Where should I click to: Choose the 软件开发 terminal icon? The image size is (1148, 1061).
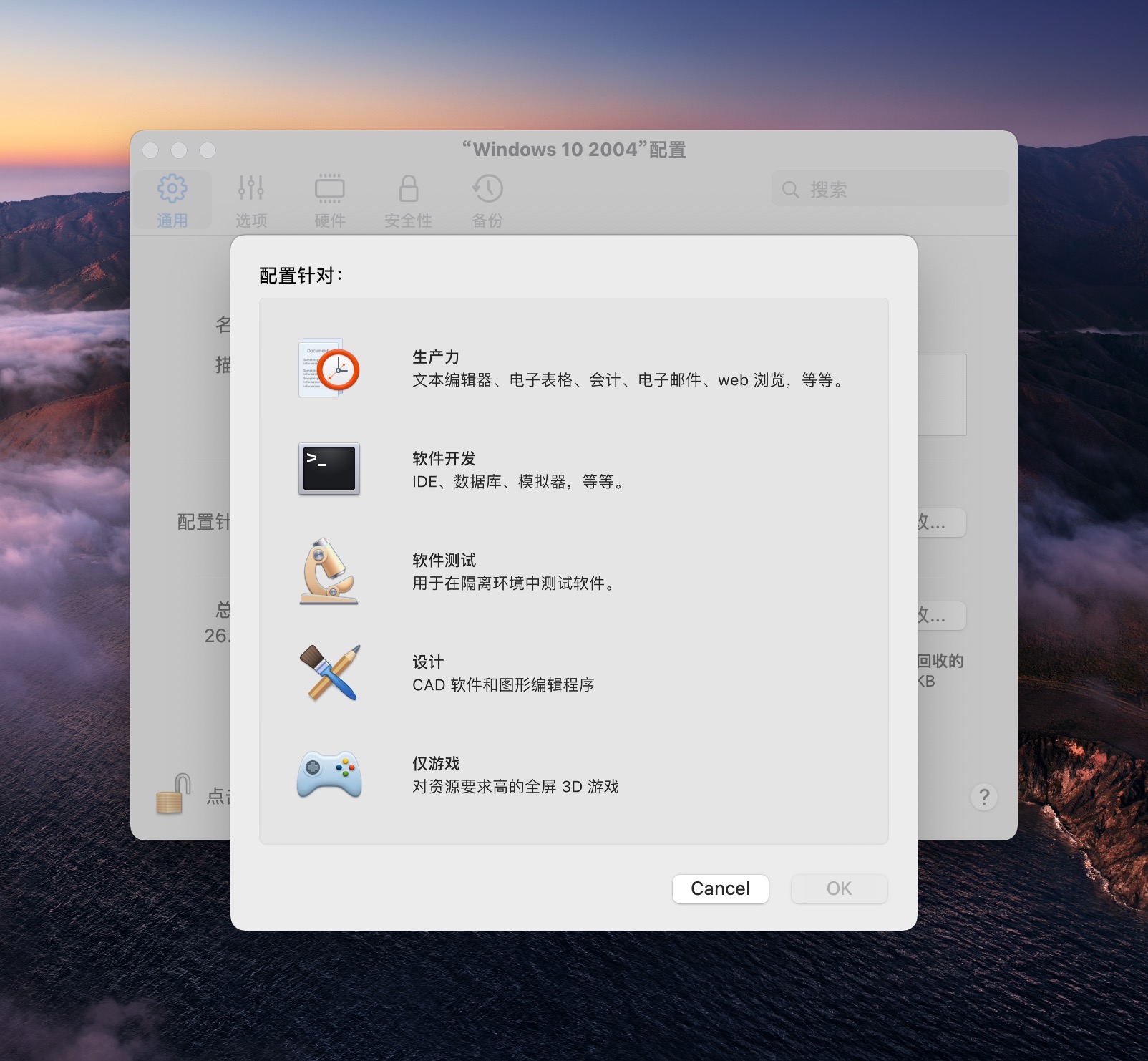tap(329, 469)
